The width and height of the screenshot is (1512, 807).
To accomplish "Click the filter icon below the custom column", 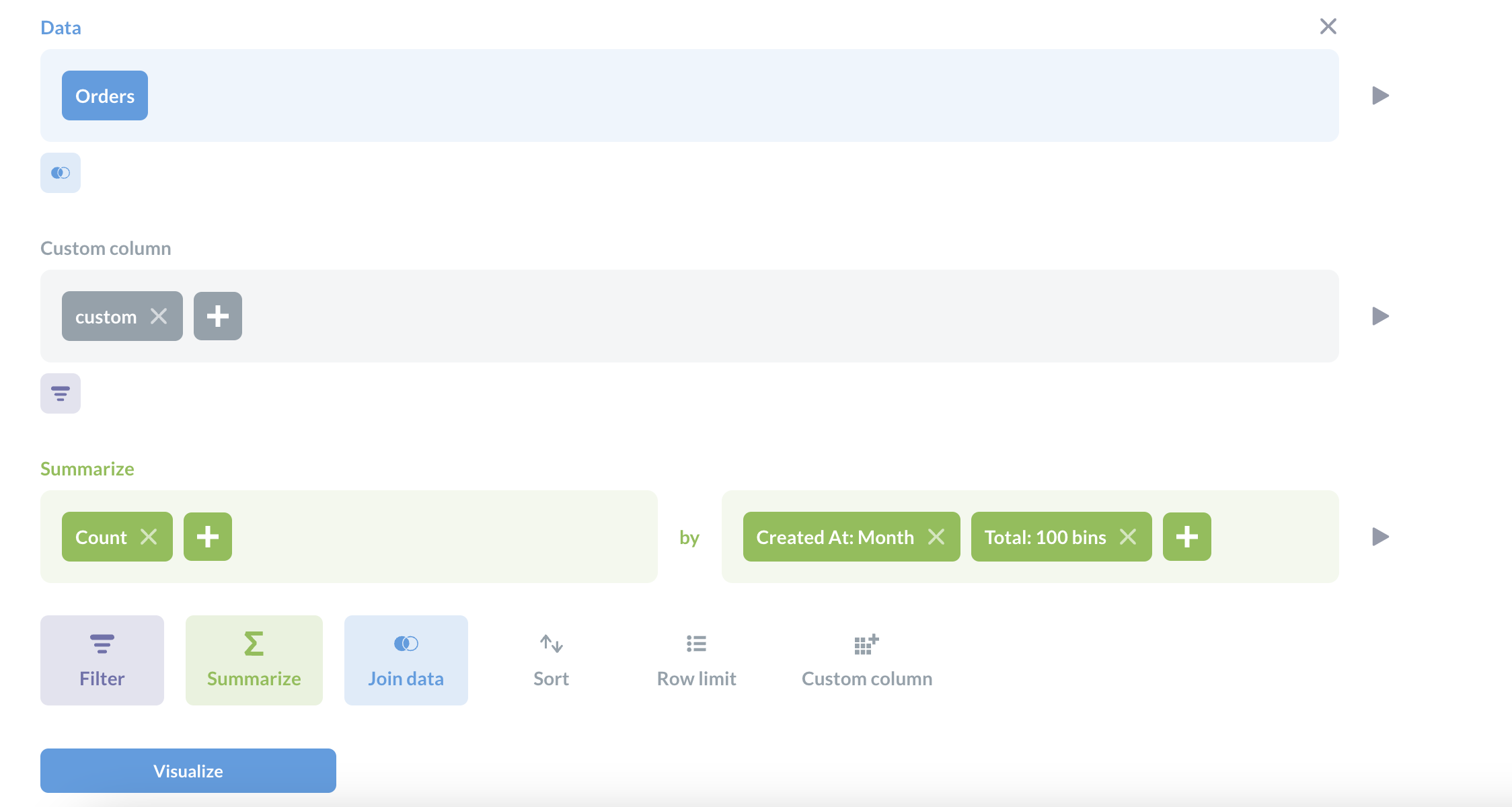I will coord(60,393).
